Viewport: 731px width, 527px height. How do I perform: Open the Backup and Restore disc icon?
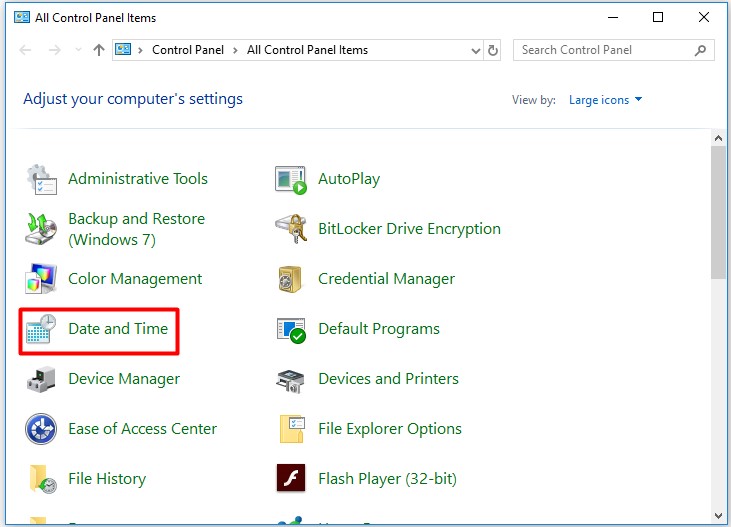(41, 229)
